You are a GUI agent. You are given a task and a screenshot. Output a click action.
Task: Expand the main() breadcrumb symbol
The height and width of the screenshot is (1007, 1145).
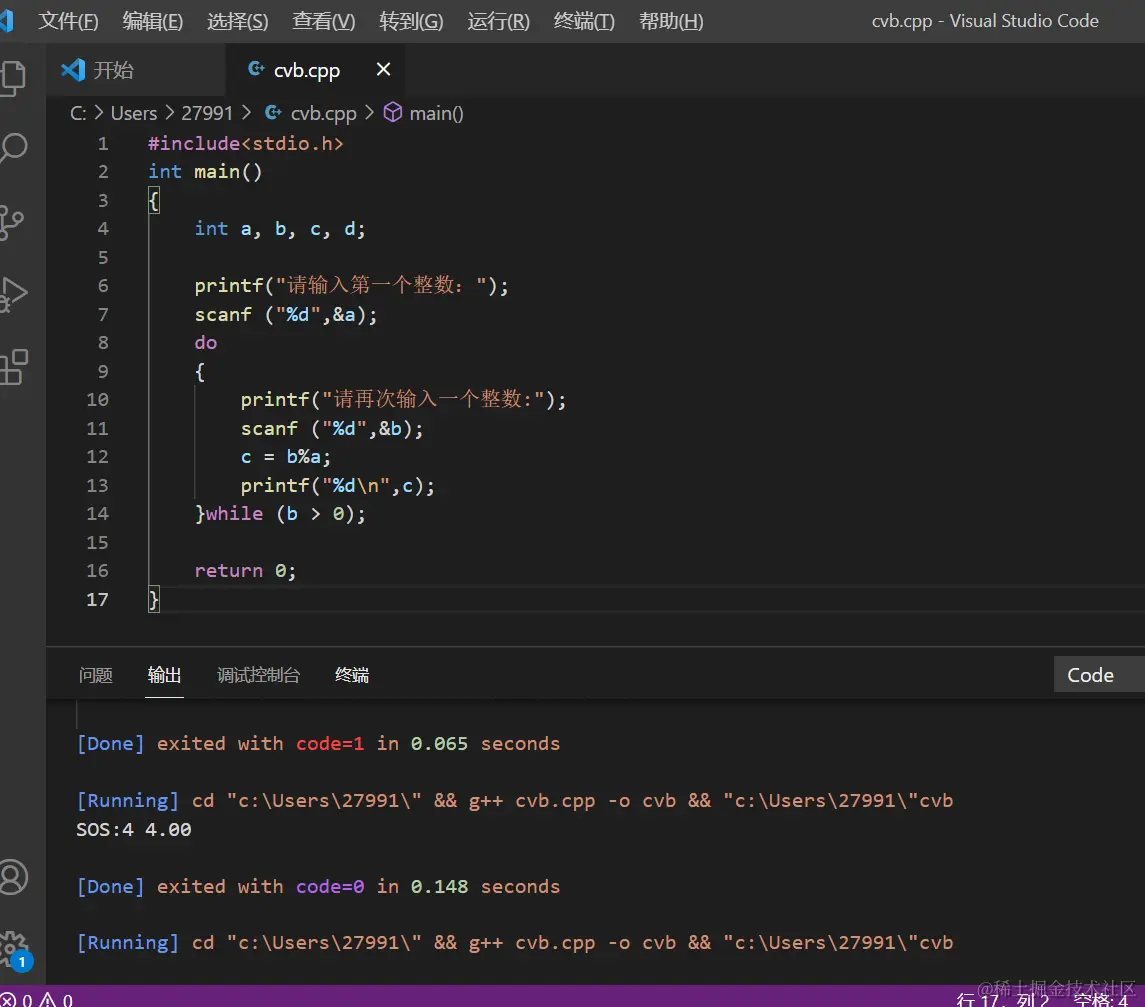click(x=436, y=113)
